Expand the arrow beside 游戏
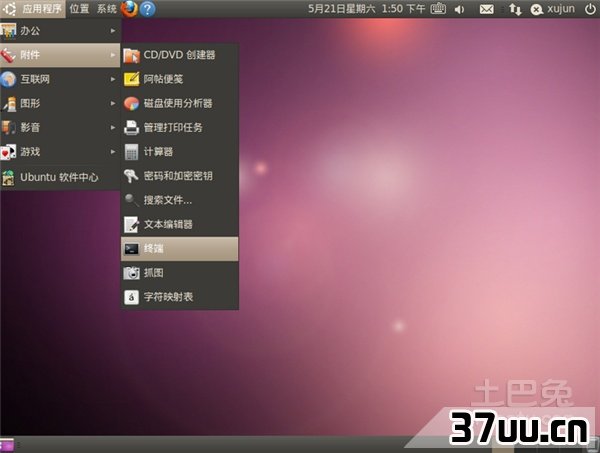This screenshot has height=453, width=600. 113,152
